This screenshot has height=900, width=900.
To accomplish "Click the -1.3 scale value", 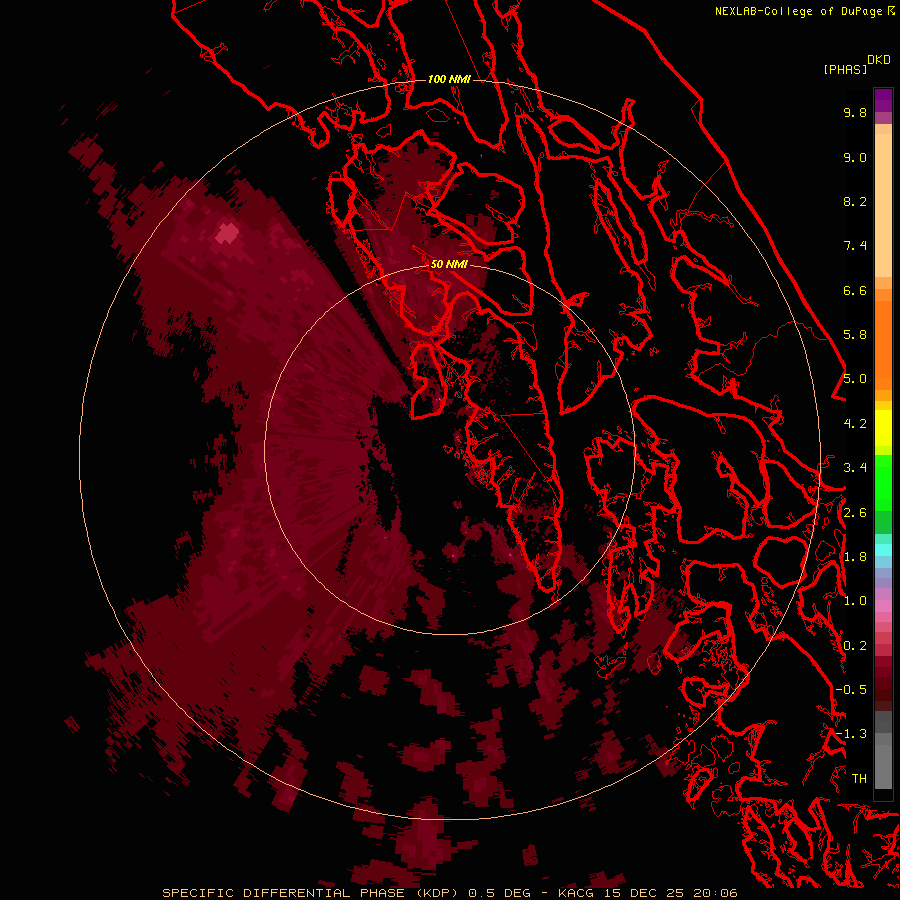I will pos(851,734).
